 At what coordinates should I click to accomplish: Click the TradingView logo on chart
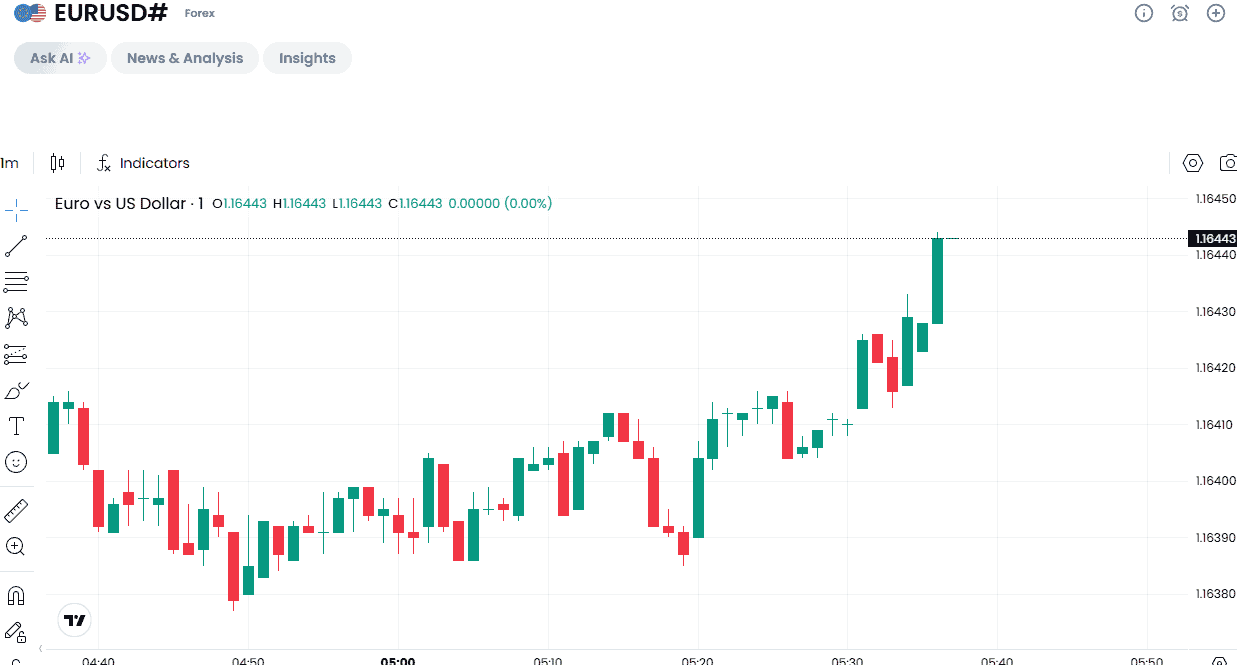click(x=75, y=620)
